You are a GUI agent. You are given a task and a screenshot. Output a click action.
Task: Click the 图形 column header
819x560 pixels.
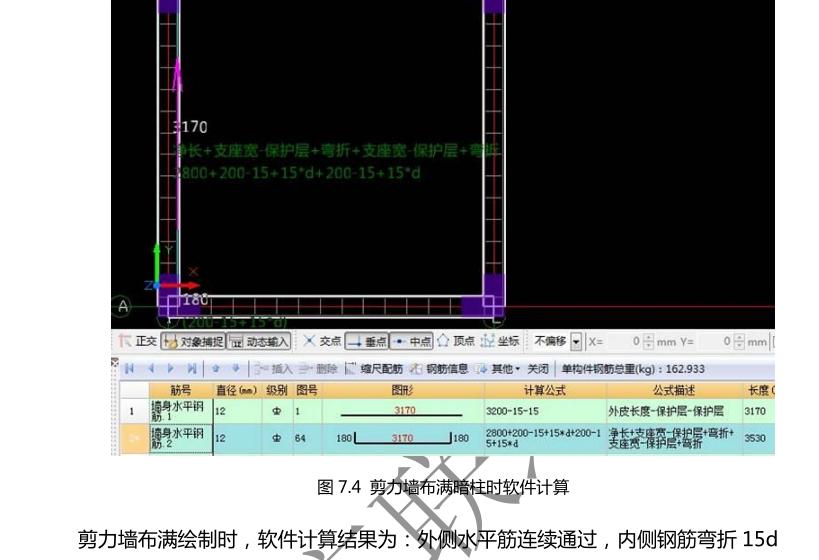click(x=403, y=390)
